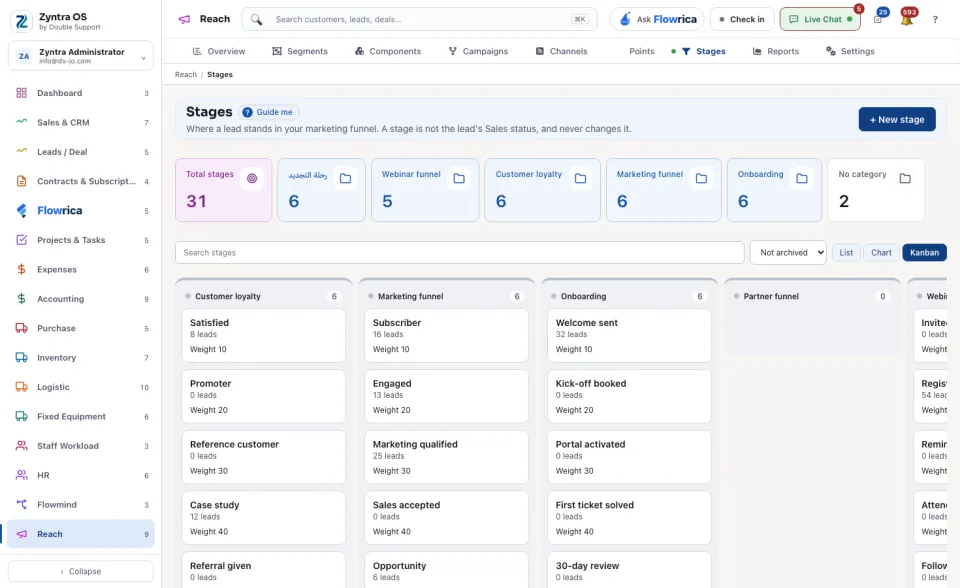Open Contracts & Subscriptions document icon
Image resolution: width=960 pixels, height=588 pixels.
coord(21,181)
